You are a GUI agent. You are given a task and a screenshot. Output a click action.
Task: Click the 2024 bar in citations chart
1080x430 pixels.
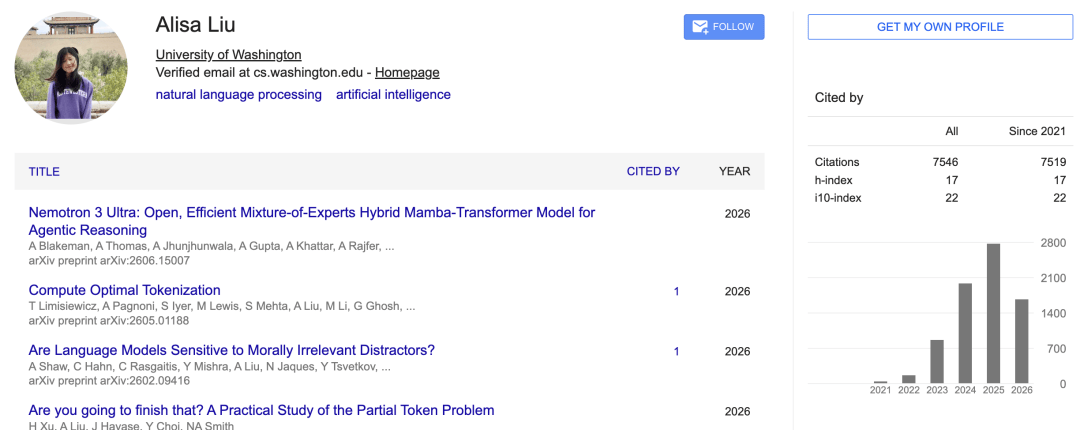pos(965,334)
